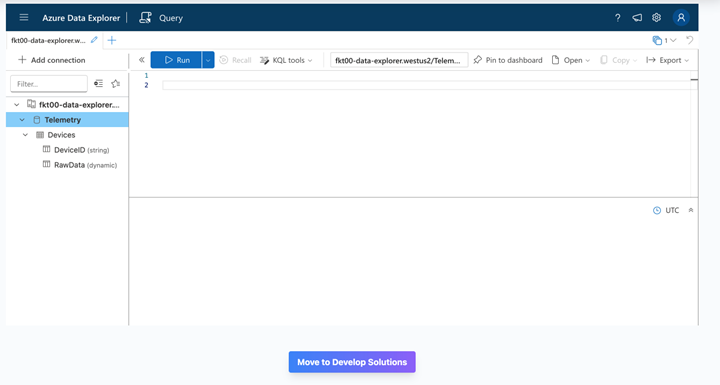Click the favorites star icon beside Filter
The width and height of the screenshot is (720, 385).
tap(116, 84)
